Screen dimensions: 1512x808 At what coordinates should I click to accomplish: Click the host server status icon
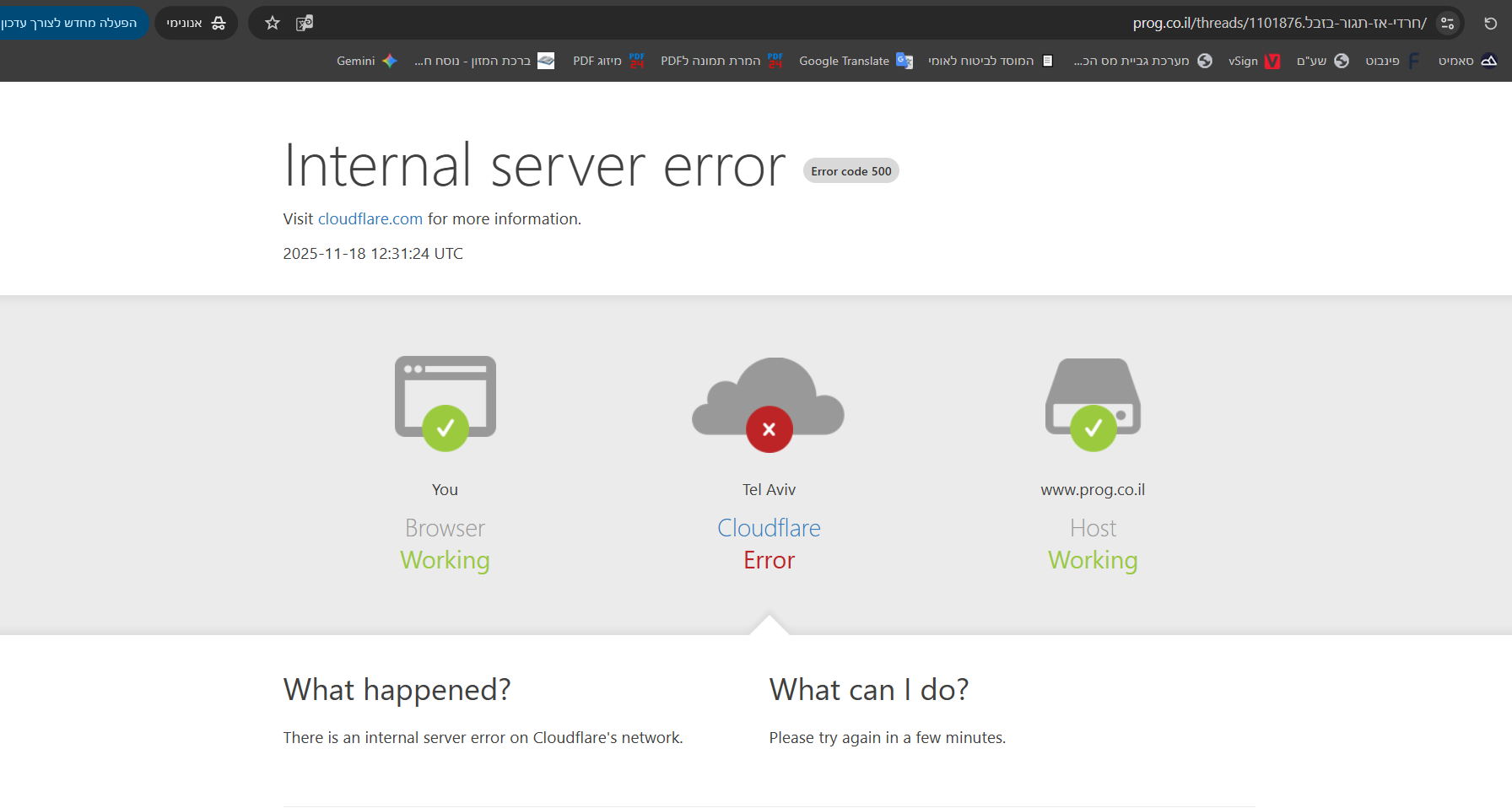coord(1093,405)
